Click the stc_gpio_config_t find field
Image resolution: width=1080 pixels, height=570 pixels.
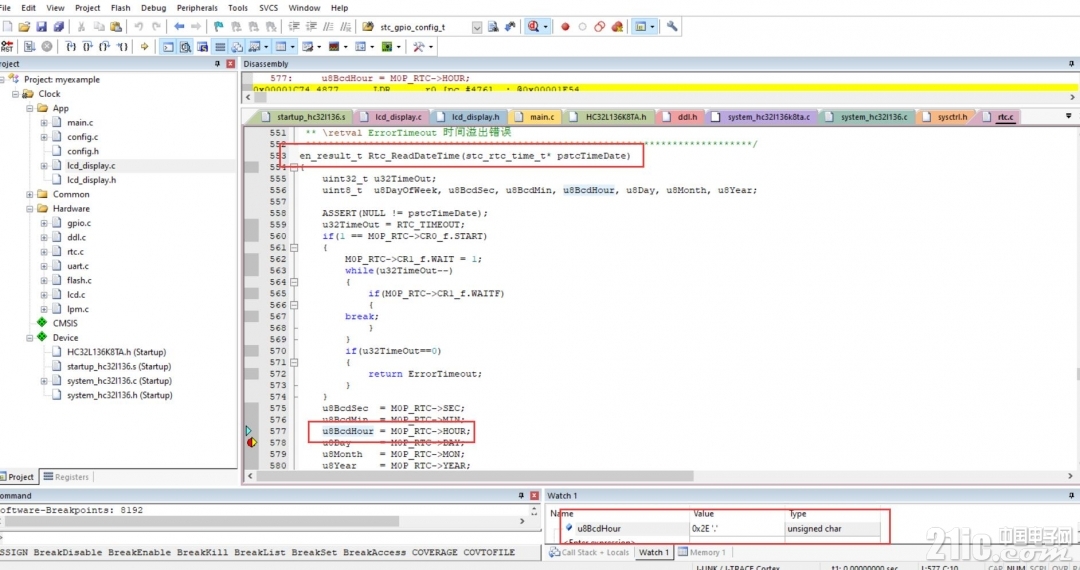point(424,27)
